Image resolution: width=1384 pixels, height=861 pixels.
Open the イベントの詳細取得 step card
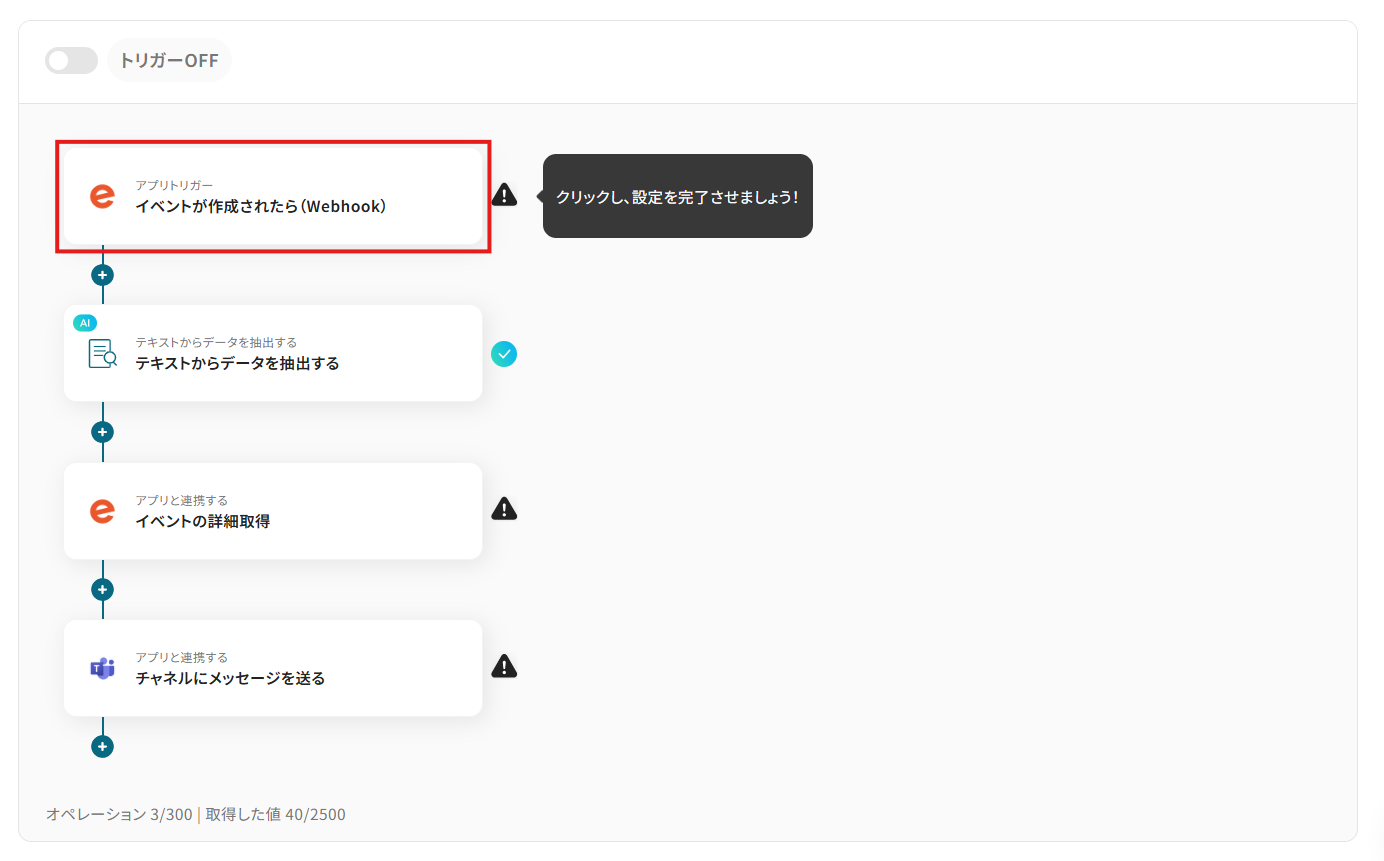pos(273,511)
